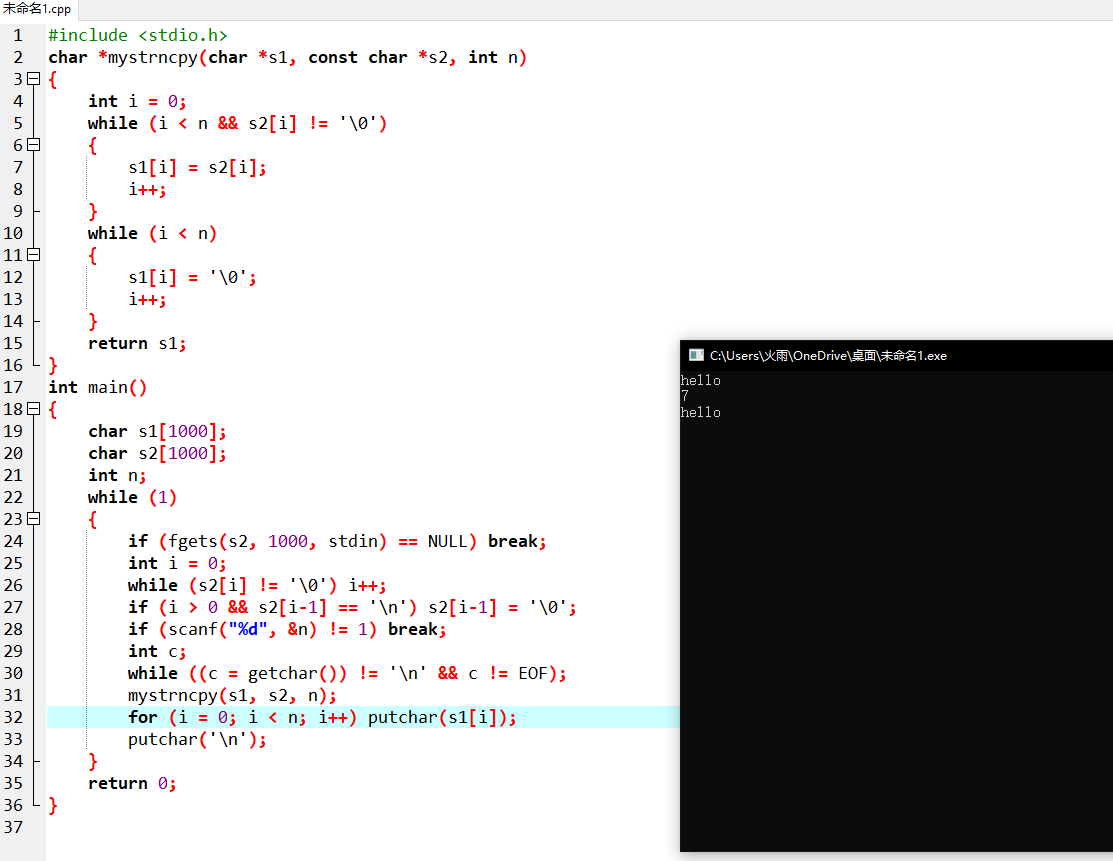The image size is (1113, 861).
Task: Click line number 37 in the gutter
Action: coord(13,828)
